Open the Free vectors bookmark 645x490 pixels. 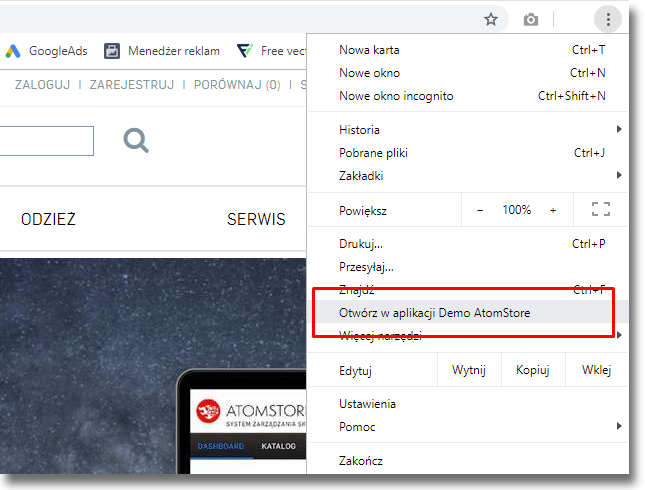270,50
